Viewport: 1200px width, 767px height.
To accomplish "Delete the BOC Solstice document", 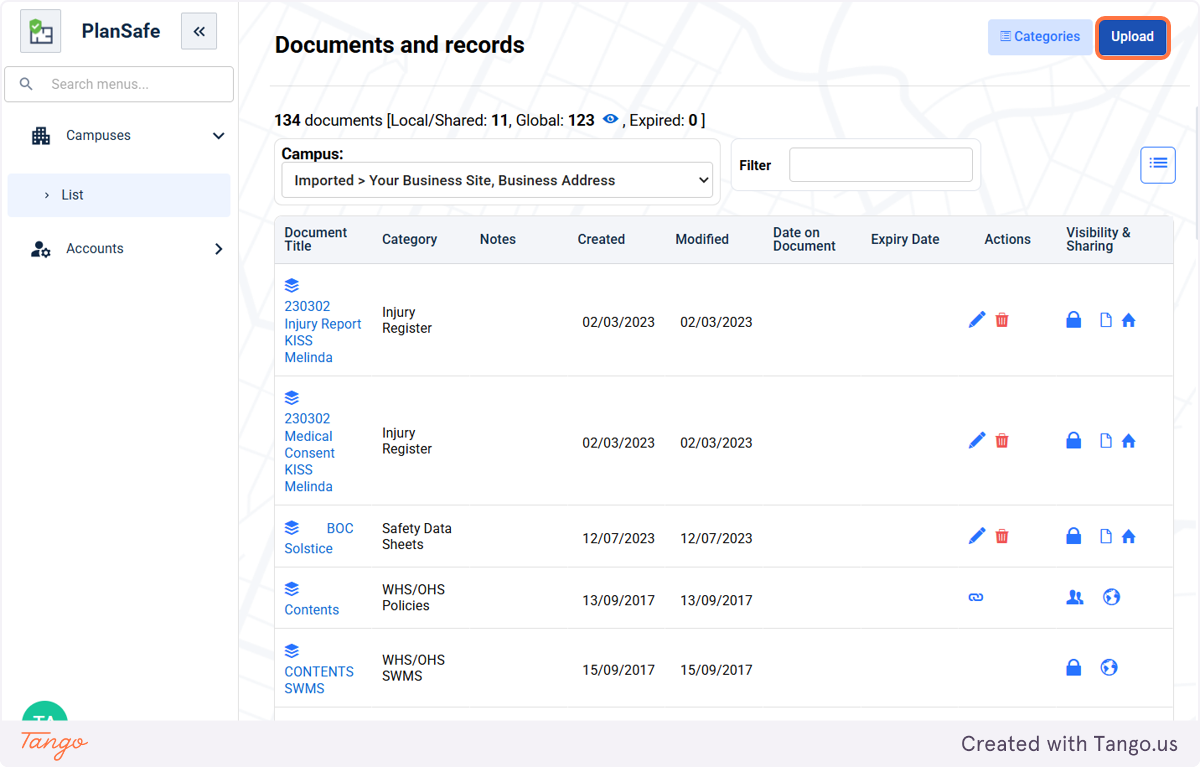I will [1002, 536].
